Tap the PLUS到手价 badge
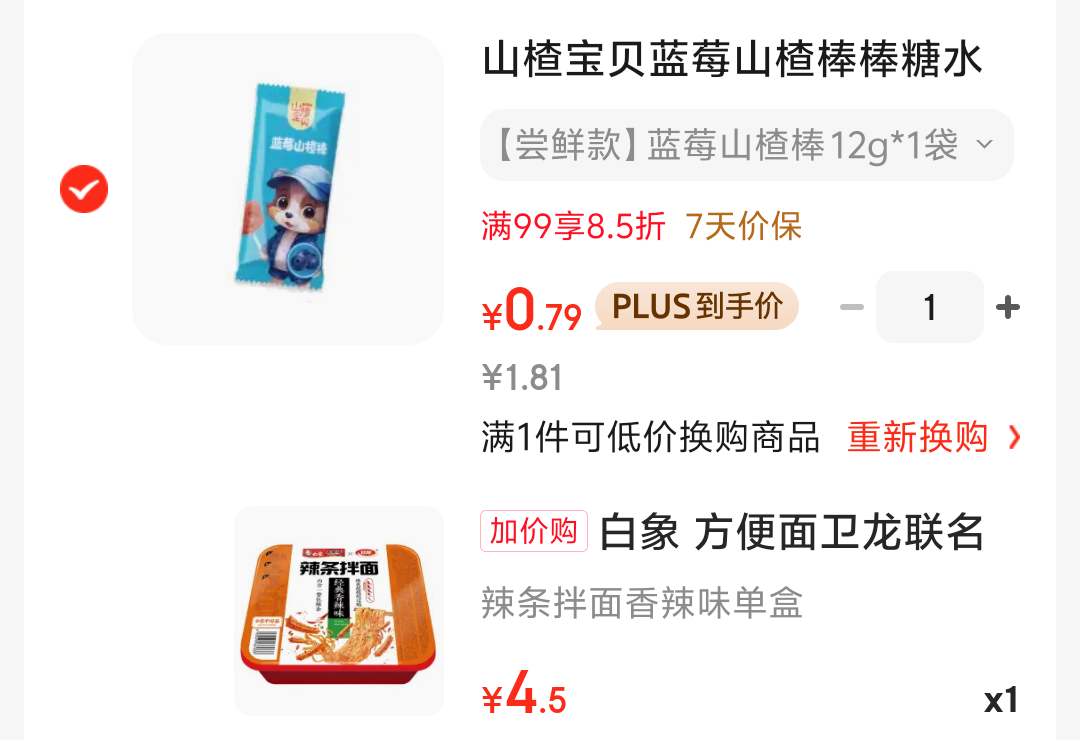 697,306
